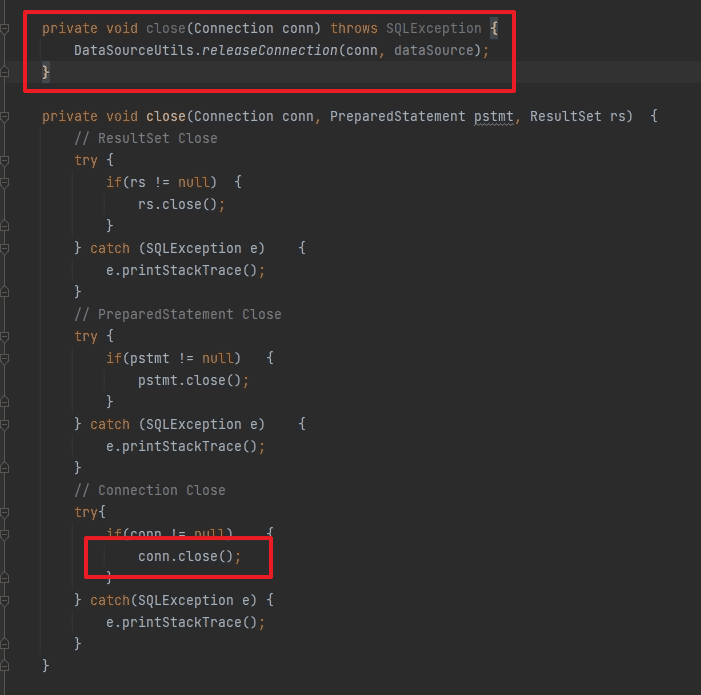
Task: Click e.printStackTrace(); in the last catch block
Action: [186, 623]
